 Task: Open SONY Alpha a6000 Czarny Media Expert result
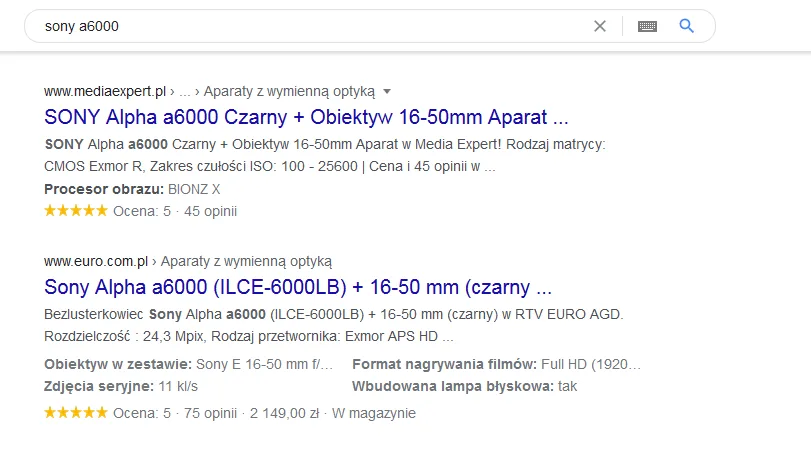pos(306,117)
